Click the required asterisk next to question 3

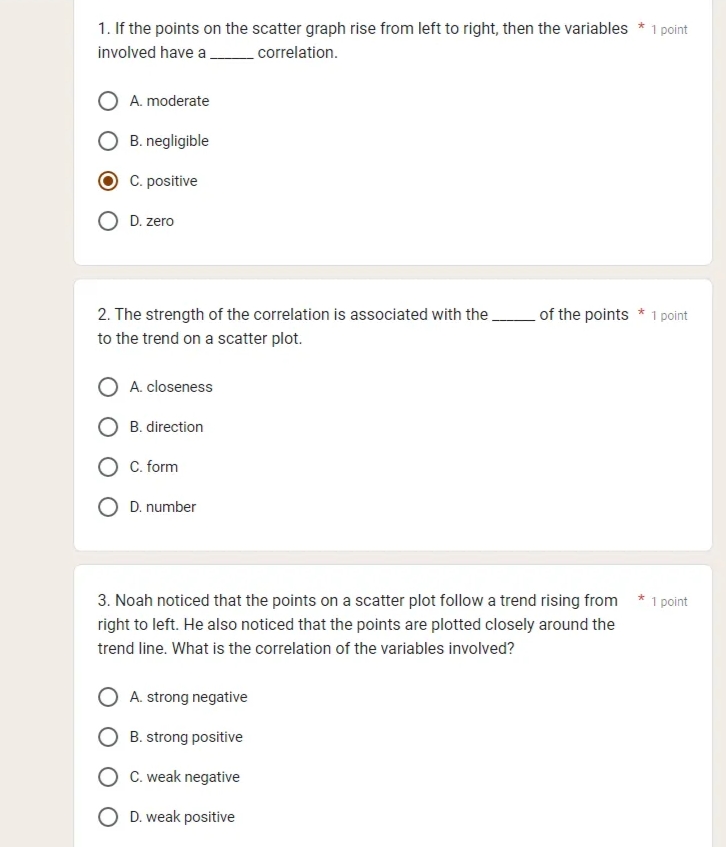pos(640,600)
